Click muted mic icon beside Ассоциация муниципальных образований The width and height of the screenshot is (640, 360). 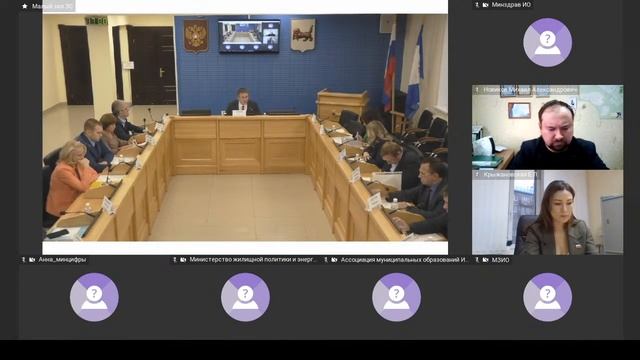click(x=326, y=260)
